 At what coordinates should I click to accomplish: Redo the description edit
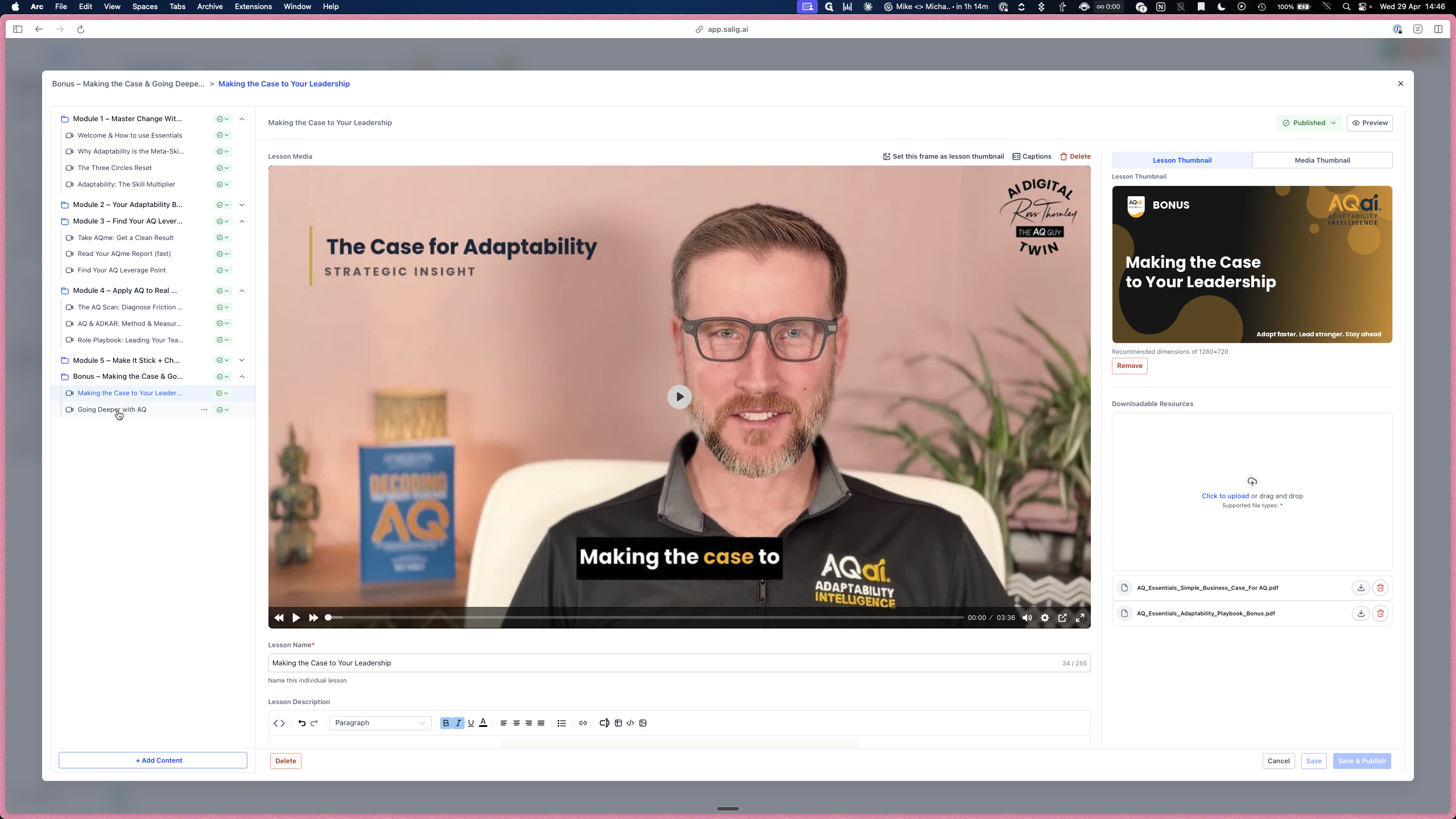coord(314,723)
